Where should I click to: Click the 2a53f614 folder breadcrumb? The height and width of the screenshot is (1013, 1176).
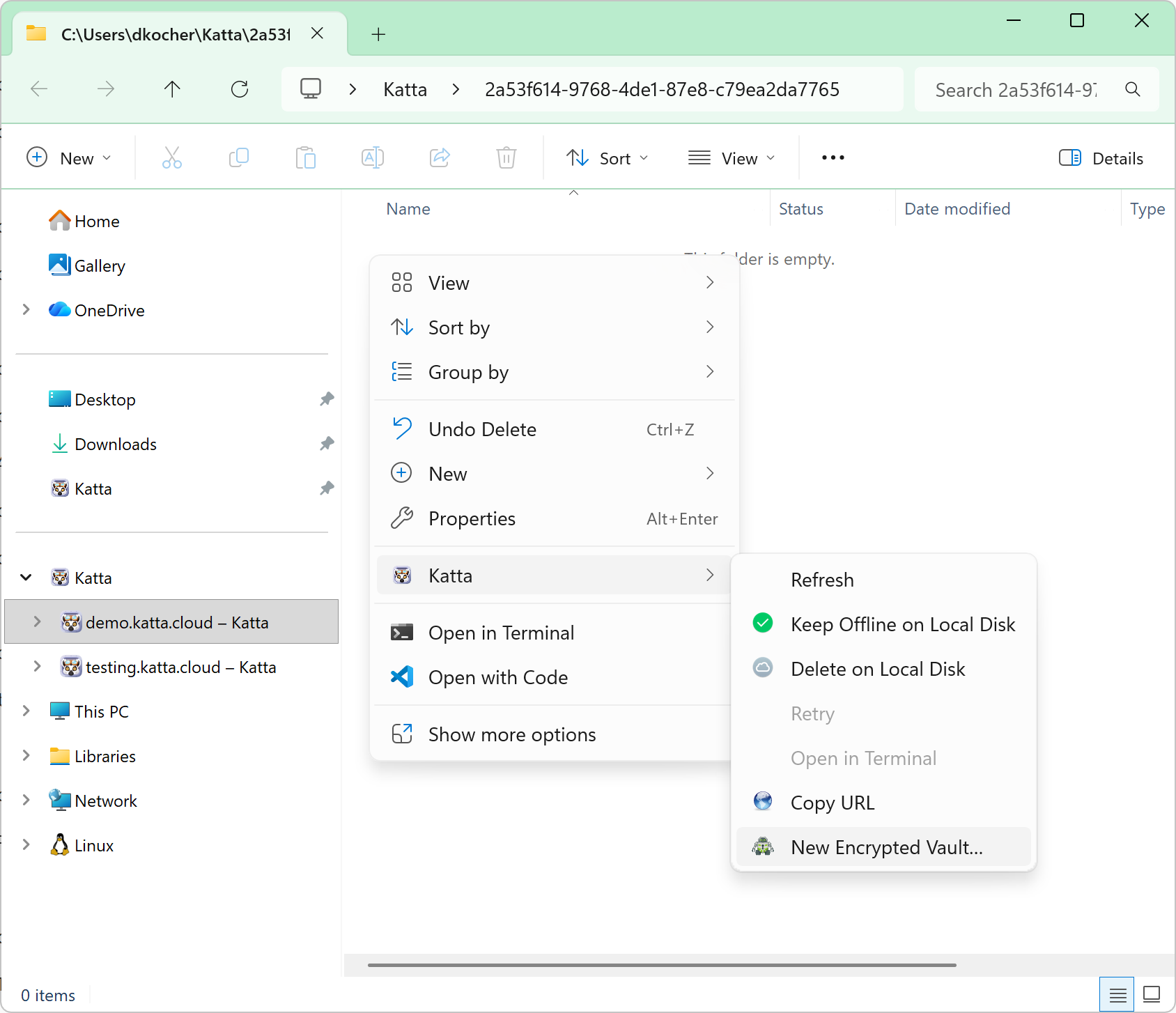(x=662, y=89)
